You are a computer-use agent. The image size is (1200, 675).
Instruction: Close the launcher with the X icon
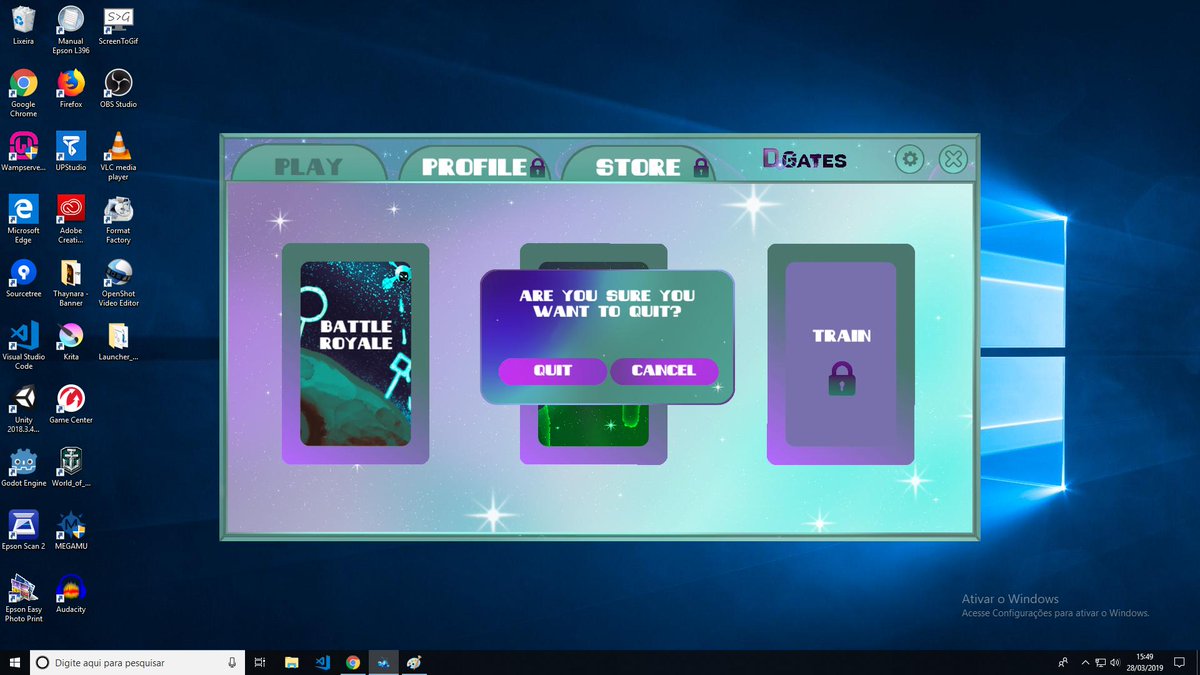954,158
